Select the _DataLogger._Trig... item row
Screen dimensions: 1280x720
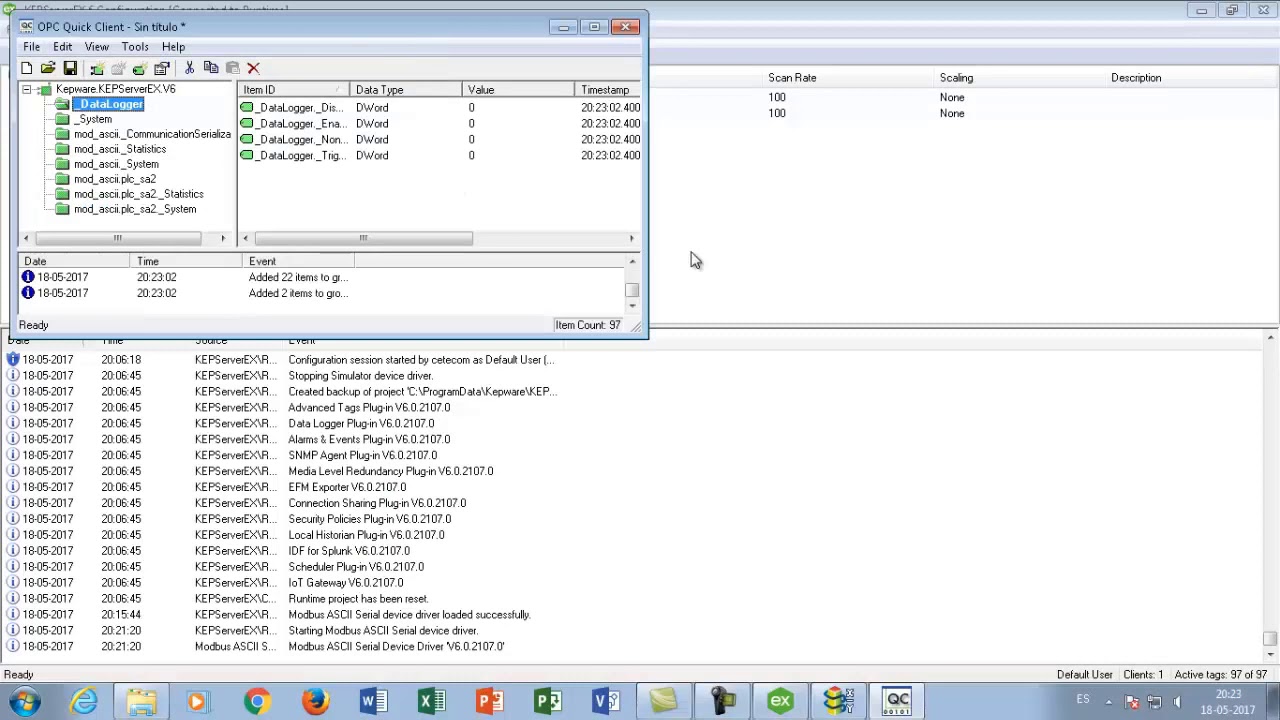click(x=440, y=155)
